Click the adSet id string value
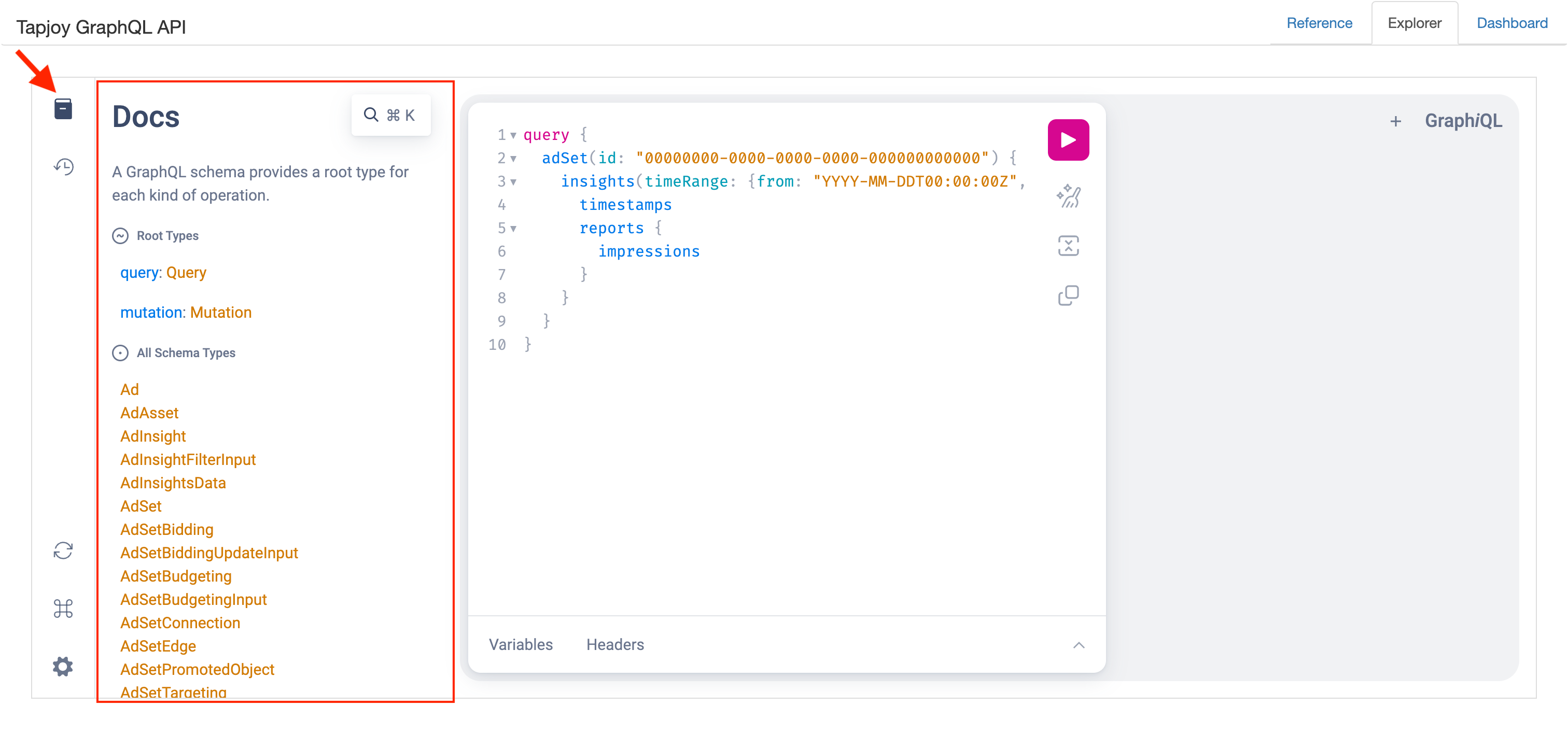1568x735 pixels. pyautogui.click(x=812, y=158)
